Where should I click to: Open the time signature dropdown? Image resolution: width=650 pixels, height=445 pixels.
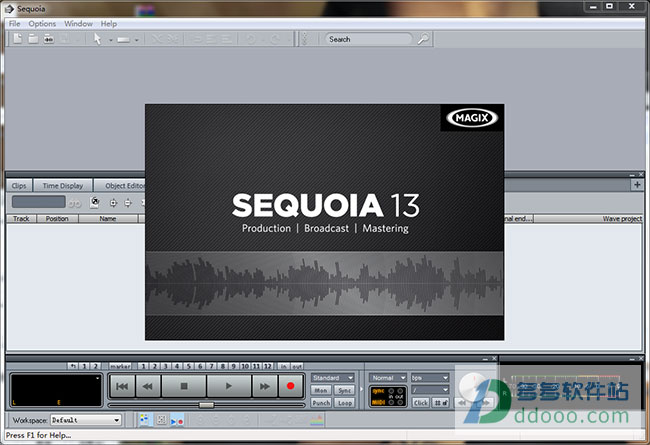[430, 390]
